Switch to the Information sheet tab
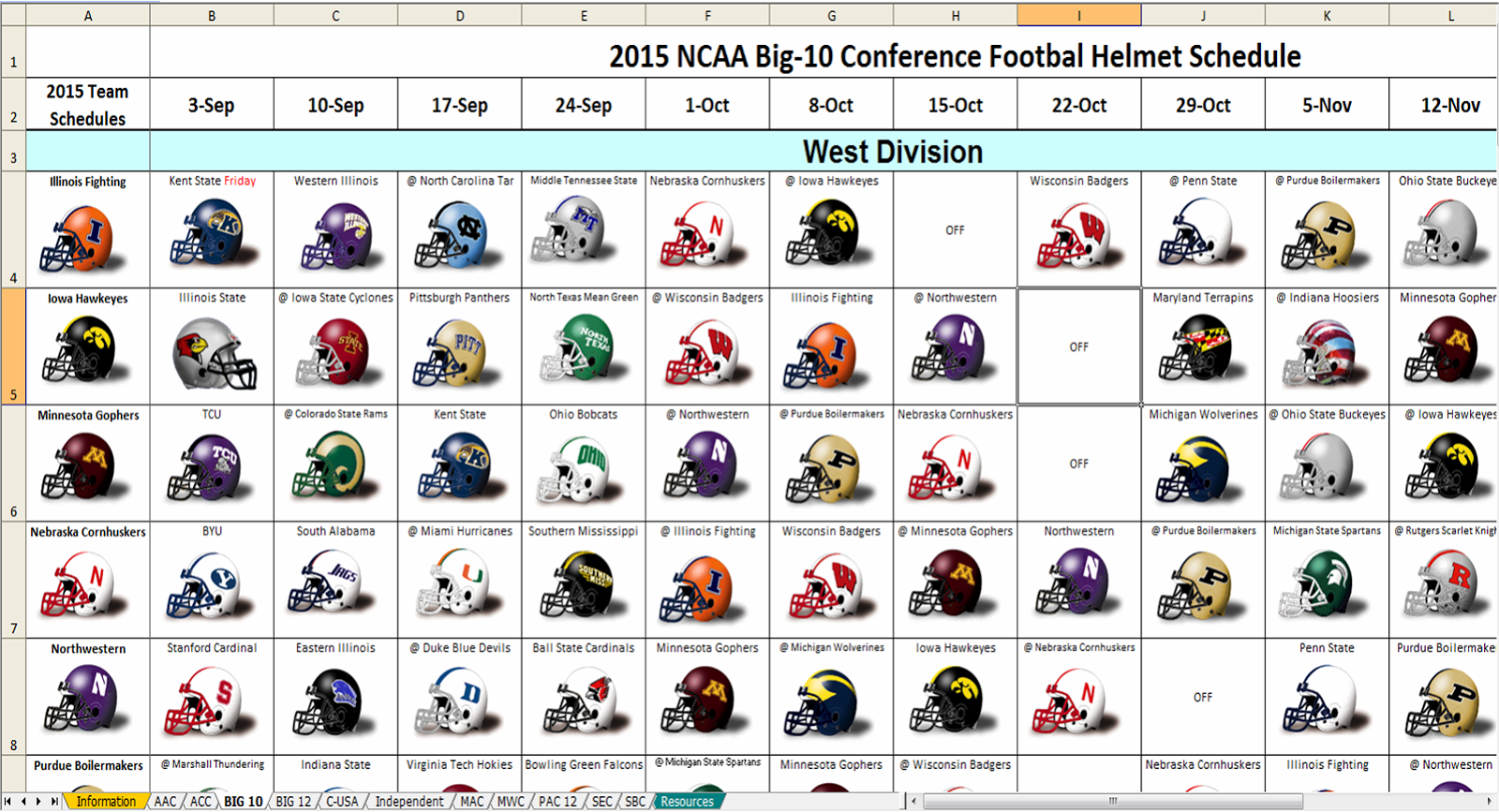Screen dimensions: 1499x812 click(x=106, y=802)
